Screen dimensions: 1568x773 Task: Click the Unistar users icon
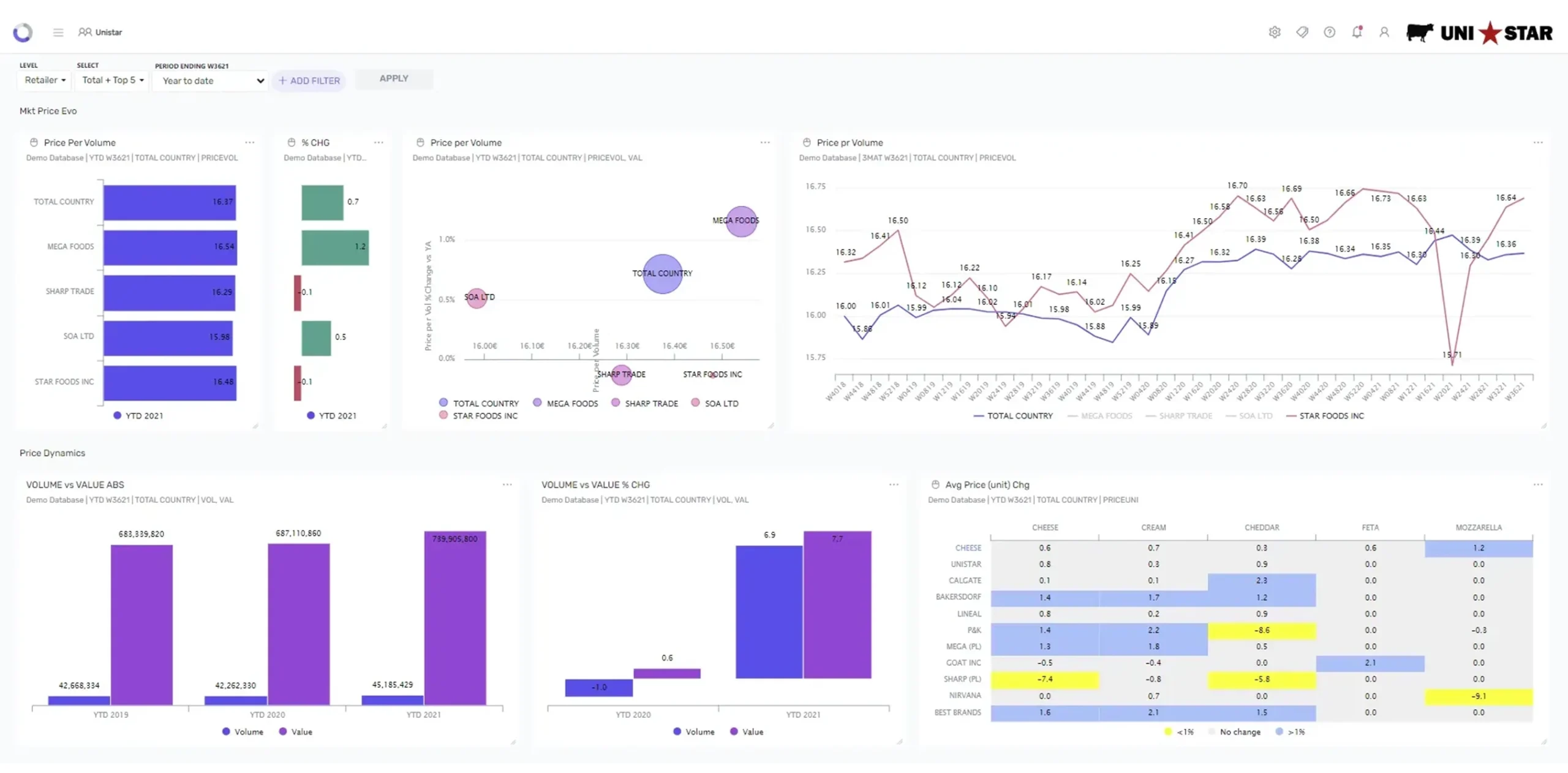point(85,32)
